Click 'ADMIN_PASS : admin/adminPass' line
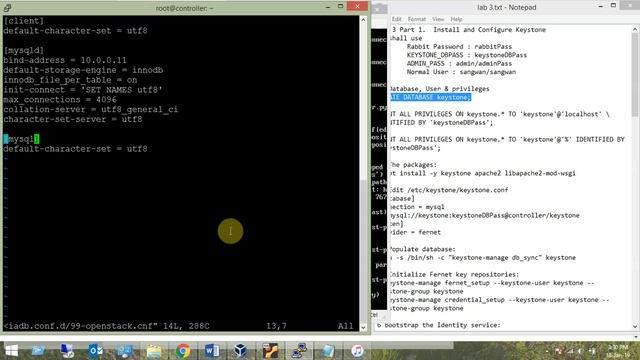The width and height of the screenshot is (640, 360). tap(459, 64)
